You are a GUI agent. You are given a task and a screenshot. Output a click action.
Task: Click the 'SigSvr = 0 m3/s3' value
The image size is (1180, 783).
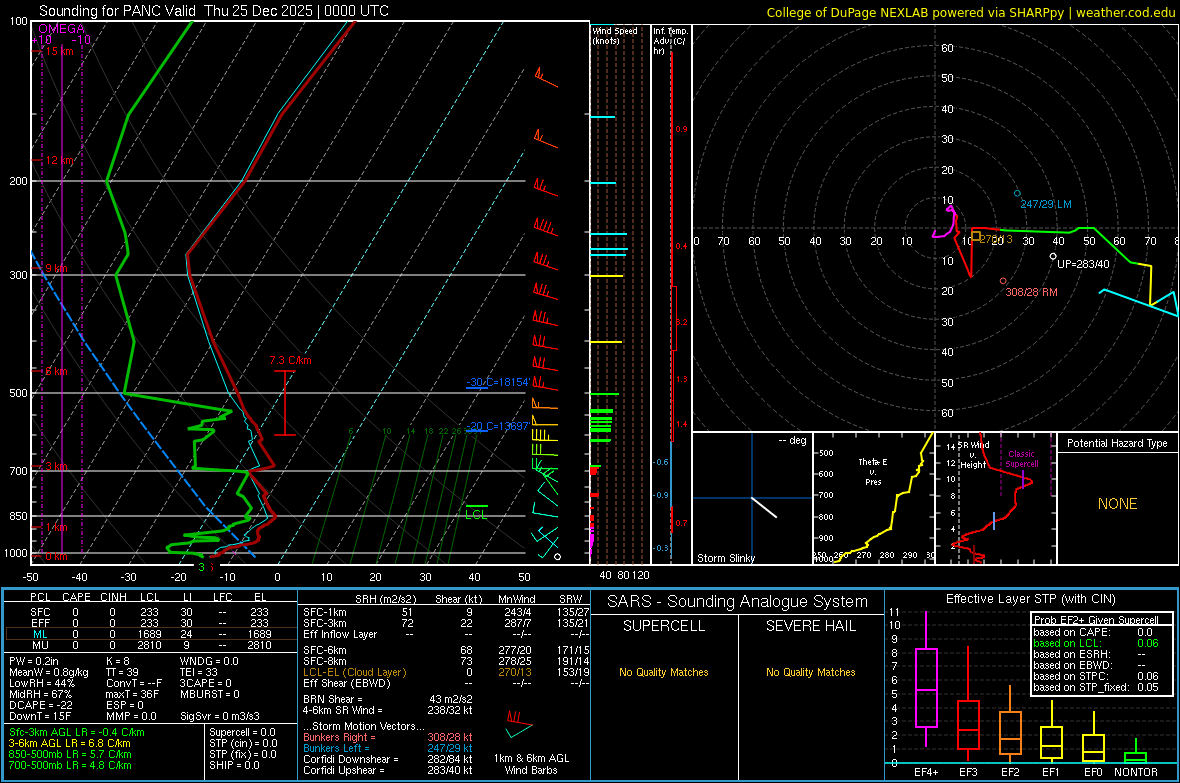tap(220, 716)
